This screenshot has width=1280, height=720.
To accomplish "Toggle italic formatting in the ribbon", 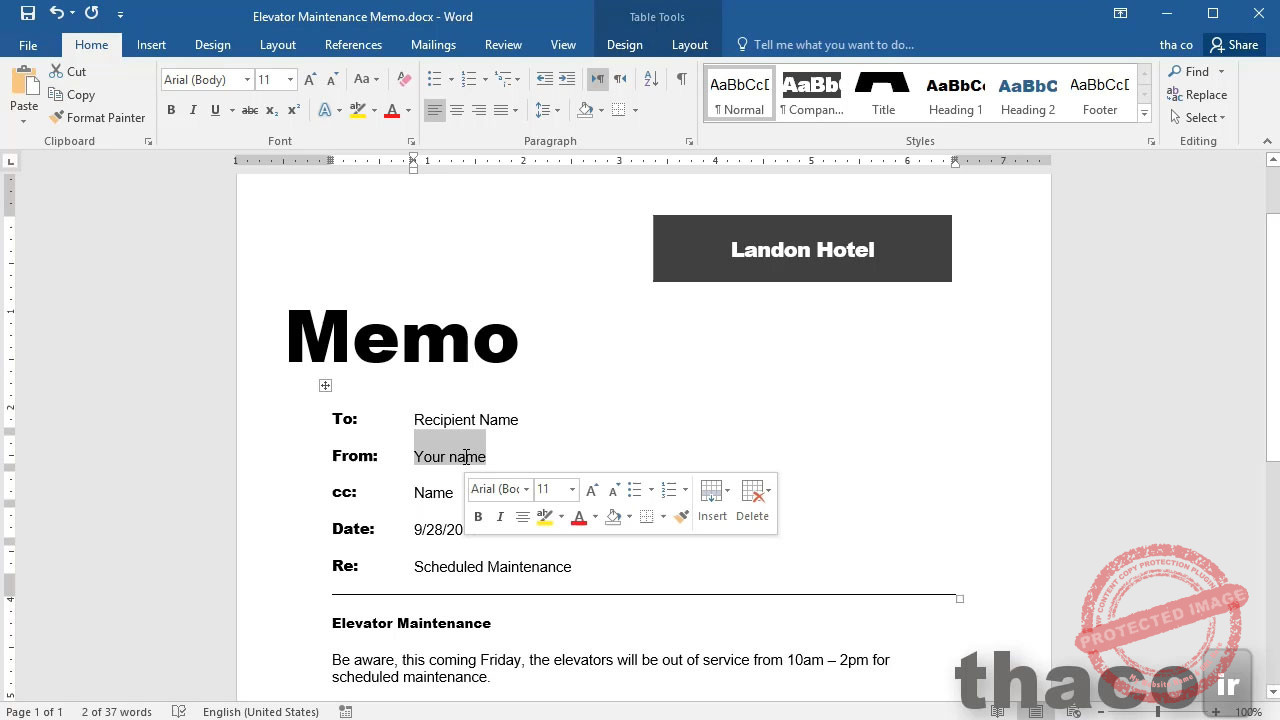I will tap(193, 110).
